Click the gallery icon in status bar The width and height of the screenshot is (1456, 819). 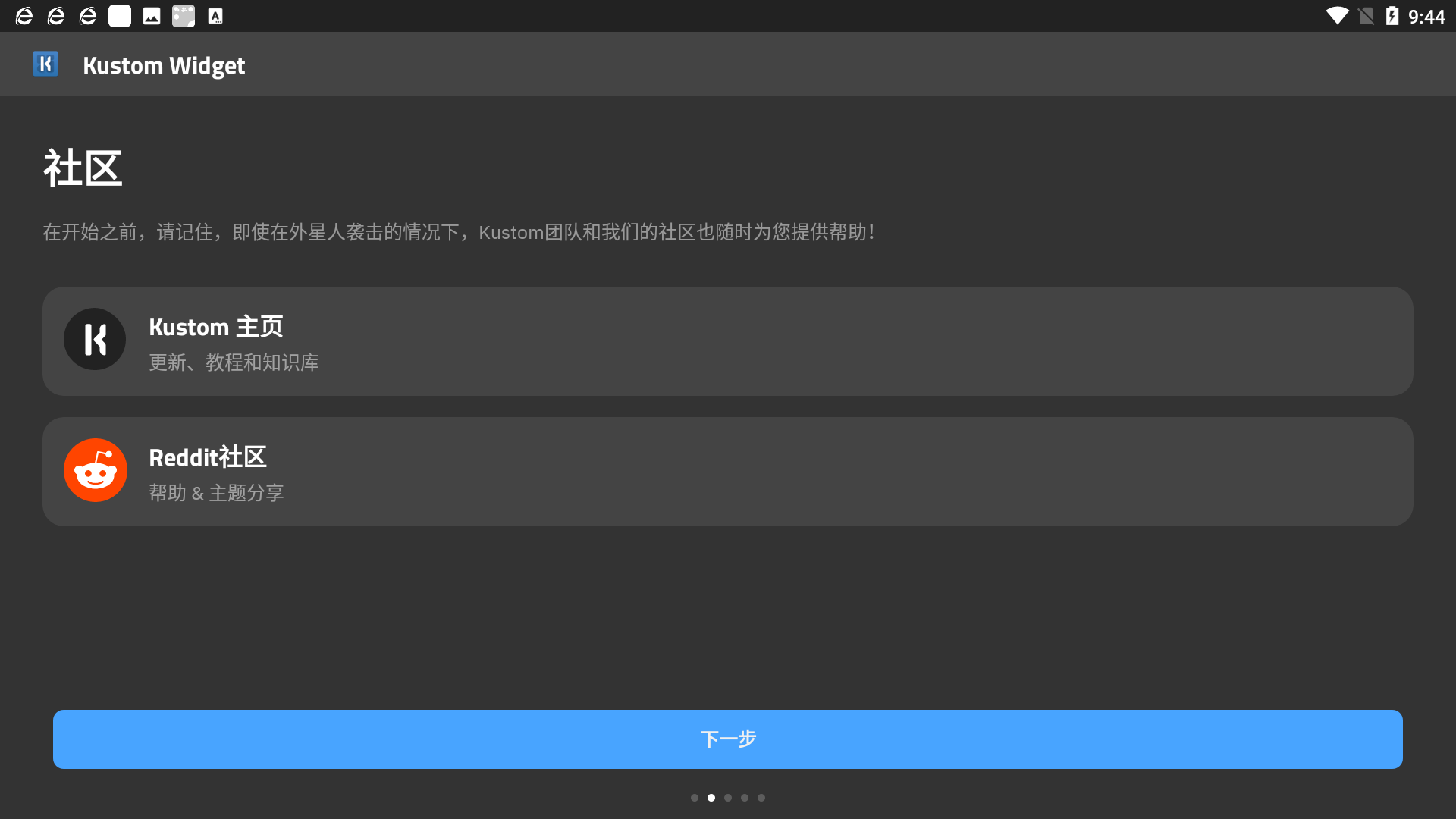point(152,15)
